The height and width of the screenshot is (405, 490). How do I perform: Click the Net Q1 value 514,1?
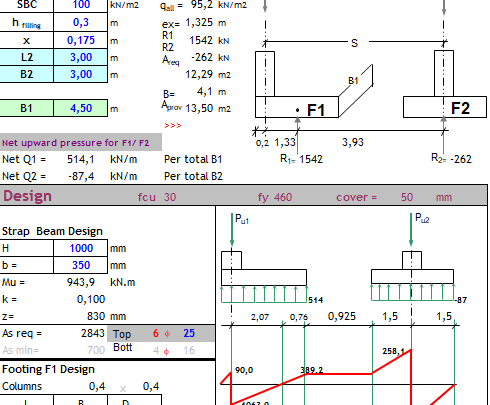point(81,159)
